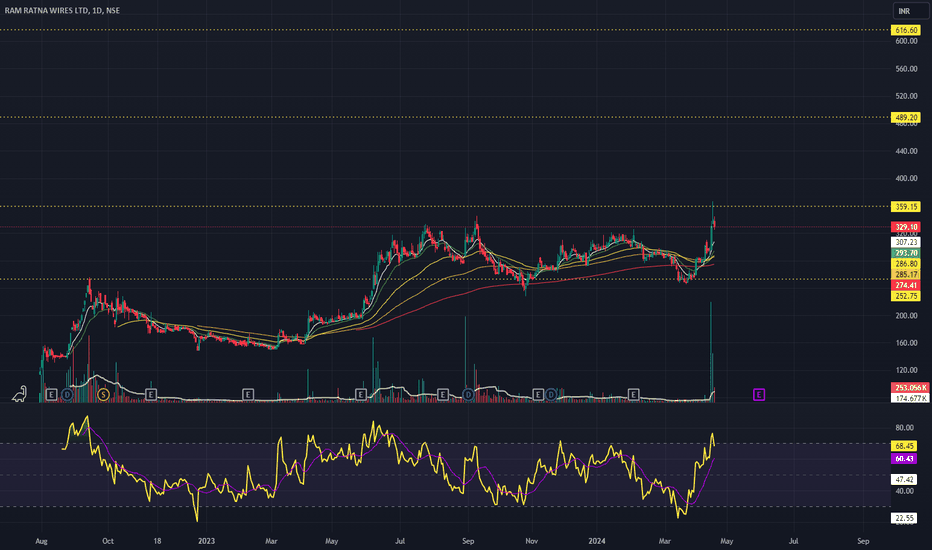The width and height of the screenshot is (932, 550).
Task: Select the dotted horizontal line at 616.60
Action: tap(445, 29)
